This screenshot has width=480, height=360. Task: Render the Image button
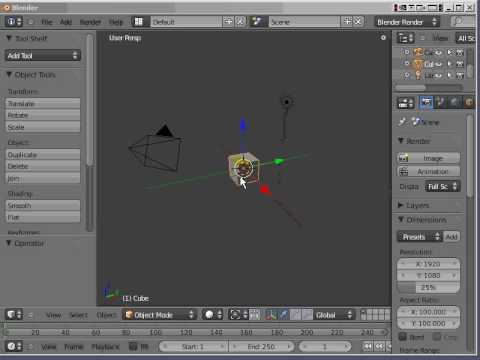click(x=429, y=158)
